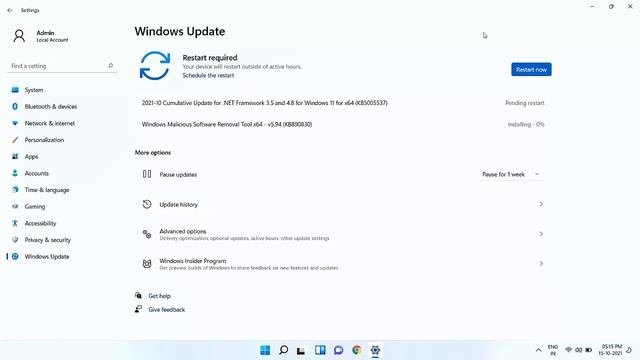640x360 pixels.
Task: Open the network and volume tray icons
Action: click(578, 350)
